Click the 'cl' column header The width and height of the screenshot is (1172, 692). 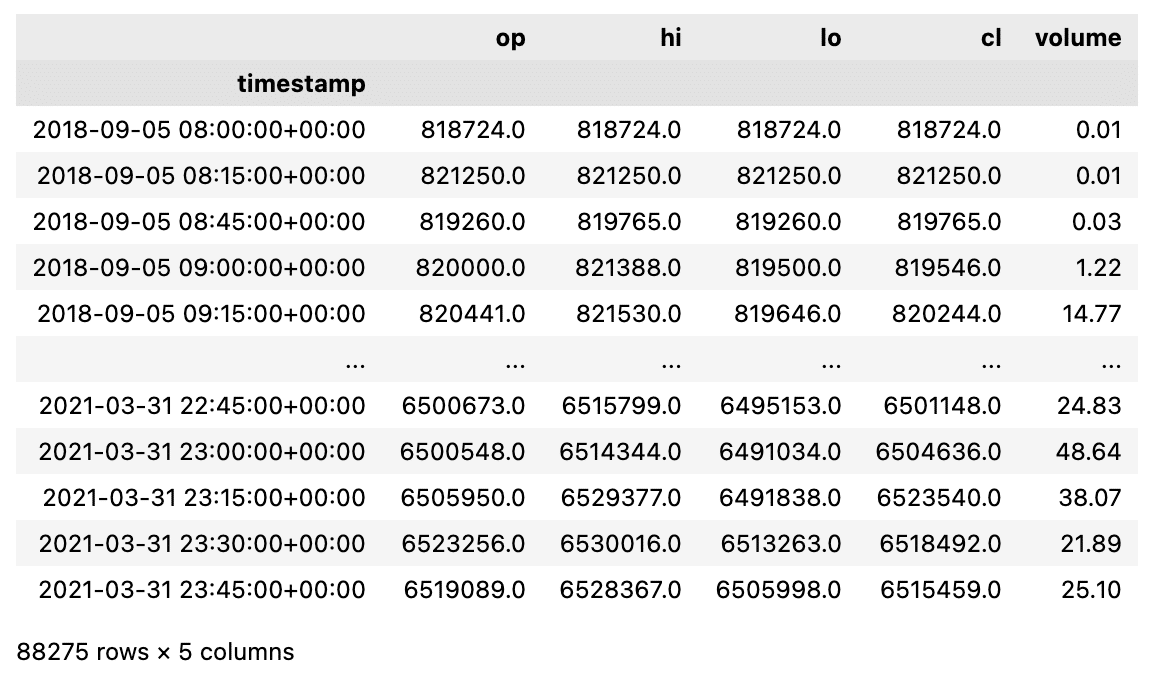click(990, 38)
